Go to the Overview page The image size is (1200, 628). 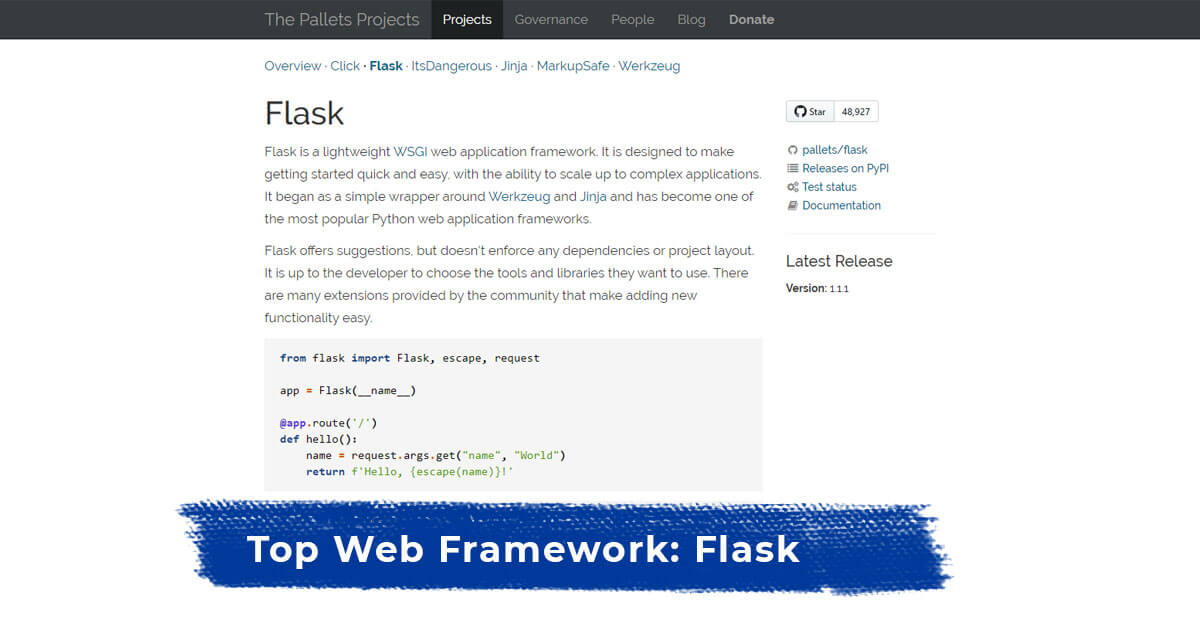click(293, 66)
